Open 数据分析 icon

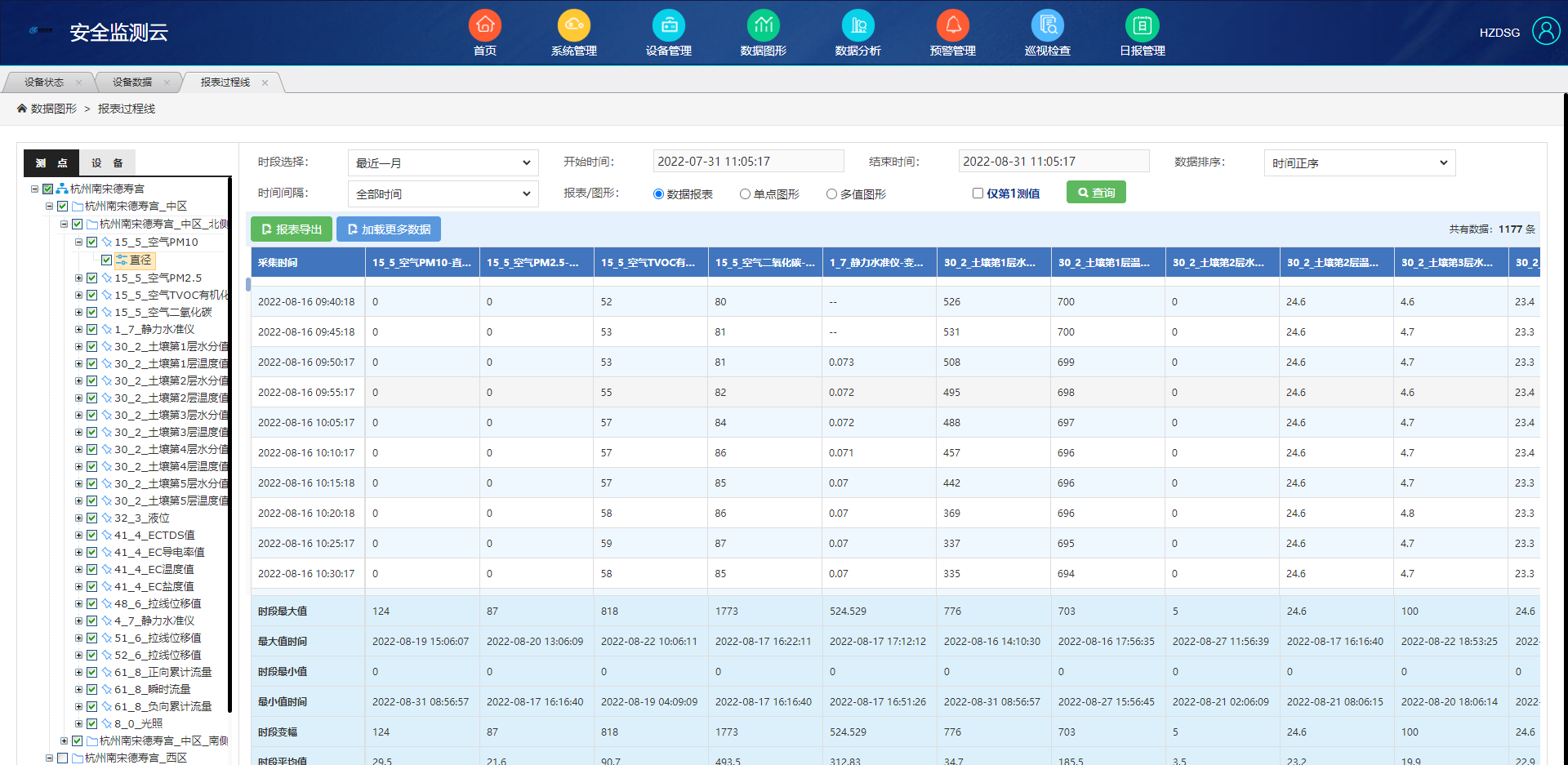[x=858, y=24]
